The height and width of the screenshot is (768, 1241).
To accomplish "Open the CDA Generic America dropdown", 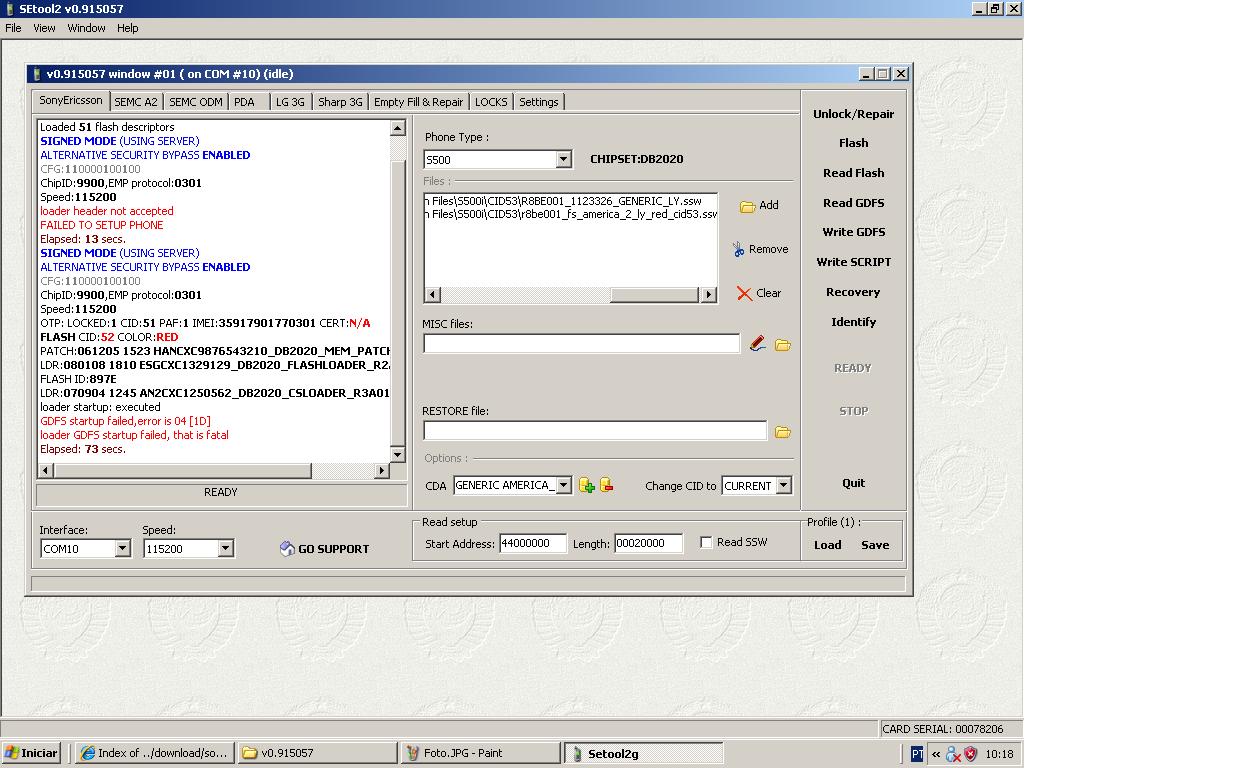I will tap(563, 485).
